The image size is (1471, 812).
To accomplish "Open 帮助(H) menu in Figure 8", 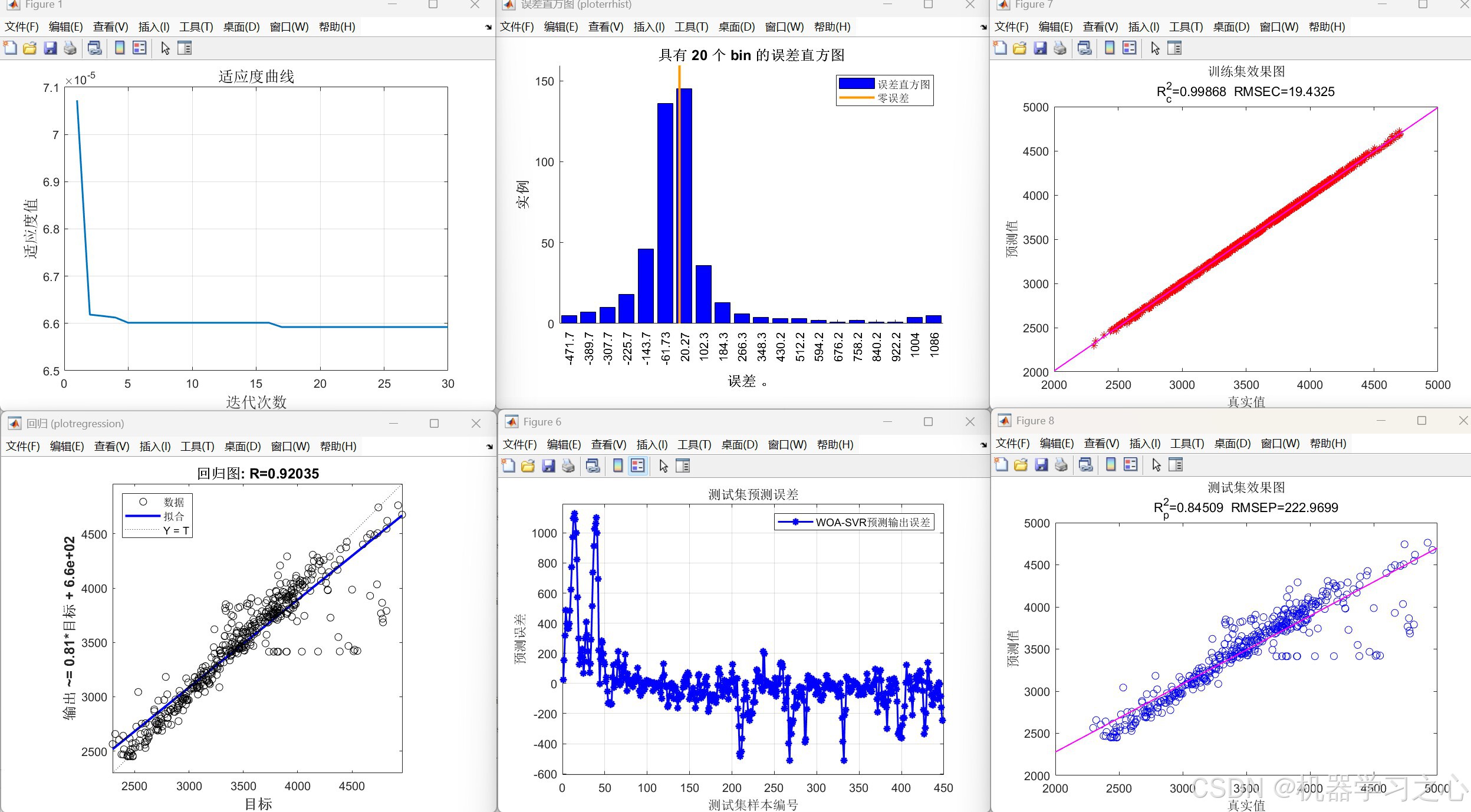I will (x=1328, y=444).
